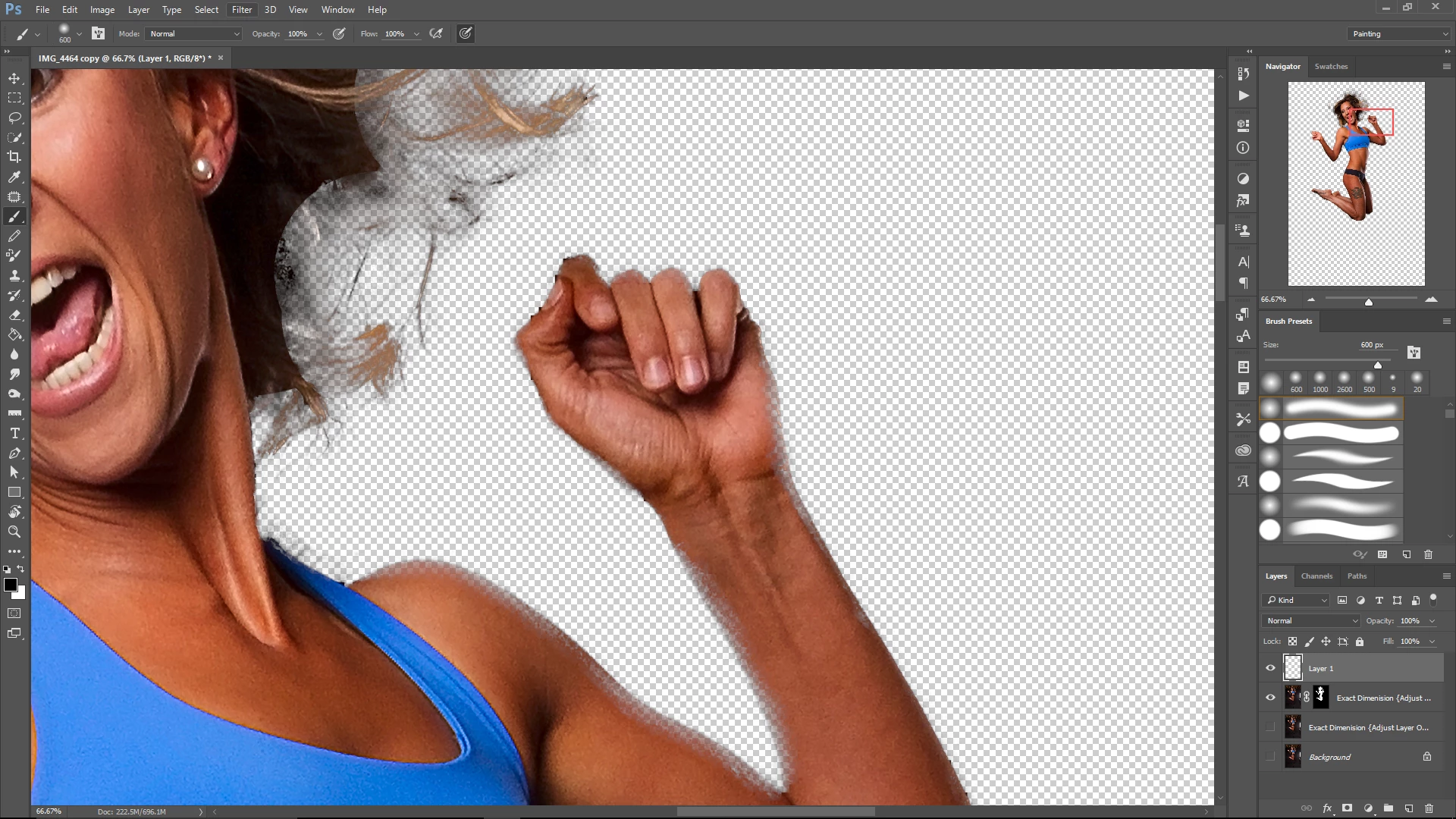Click the delete layer trash icon

[x=1429, y=808]
